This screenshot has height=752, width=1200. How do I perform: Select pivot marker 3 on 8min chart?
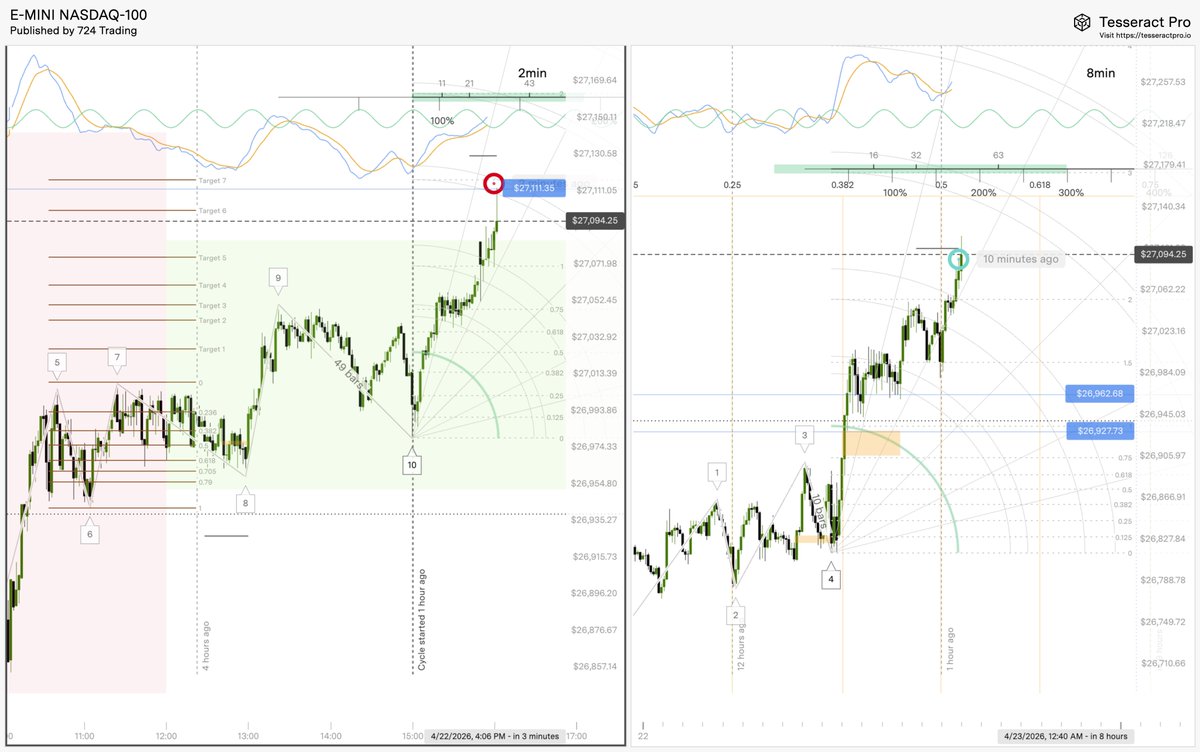805,437
